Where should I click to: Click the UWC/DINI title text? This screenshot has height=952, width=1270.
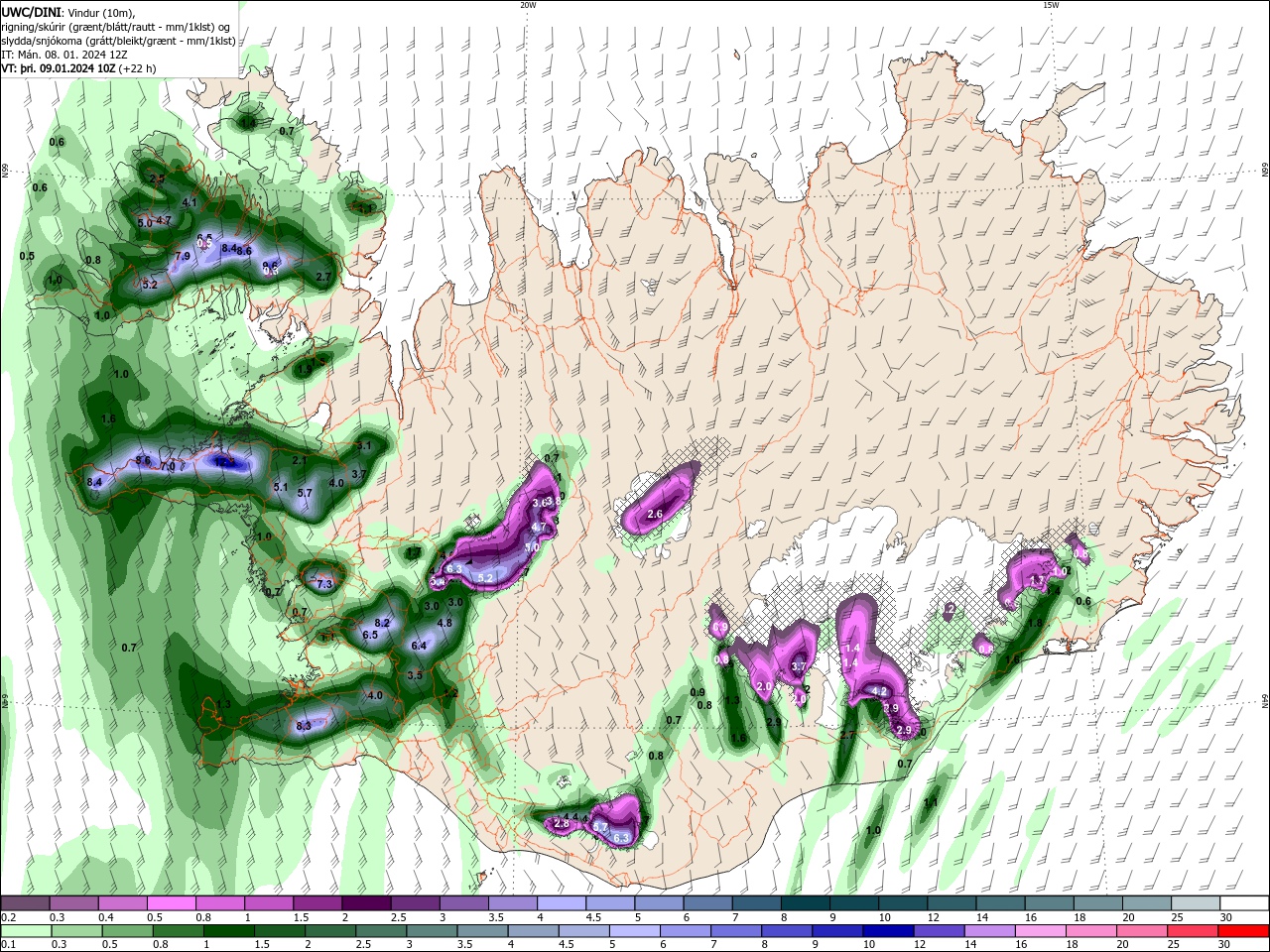[x=31, y=12]
